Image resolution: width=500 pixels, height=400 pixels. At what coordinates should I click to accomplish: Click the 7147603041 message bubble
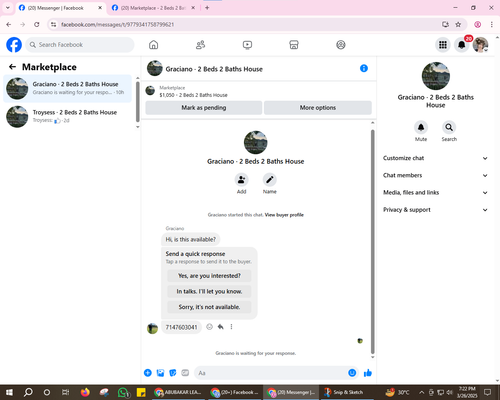(x=181, y=327)
